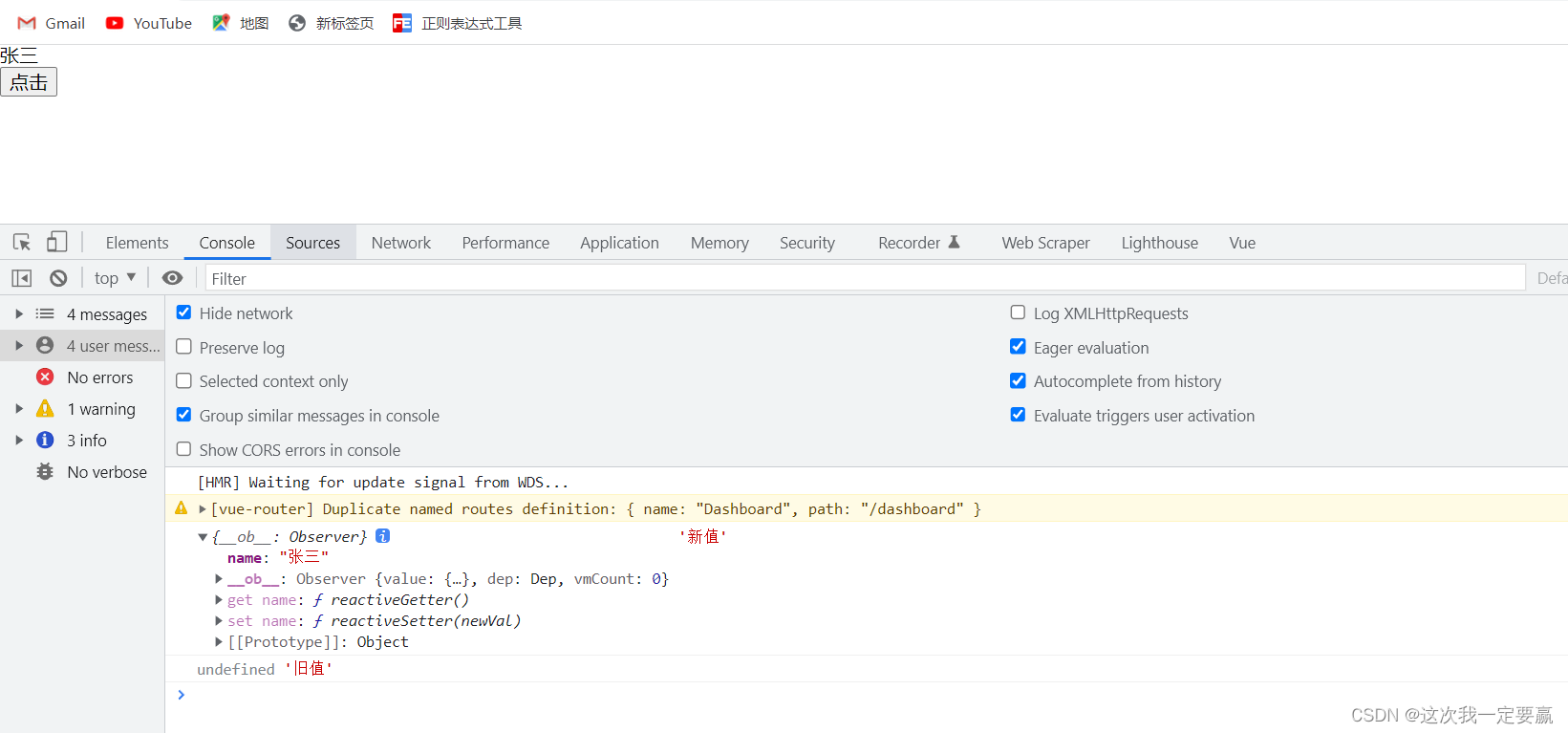The width and height of the screenshot is (1568, 733).
Task: Expand the vue-router duplicate routes warning
Action: [202, 509]
